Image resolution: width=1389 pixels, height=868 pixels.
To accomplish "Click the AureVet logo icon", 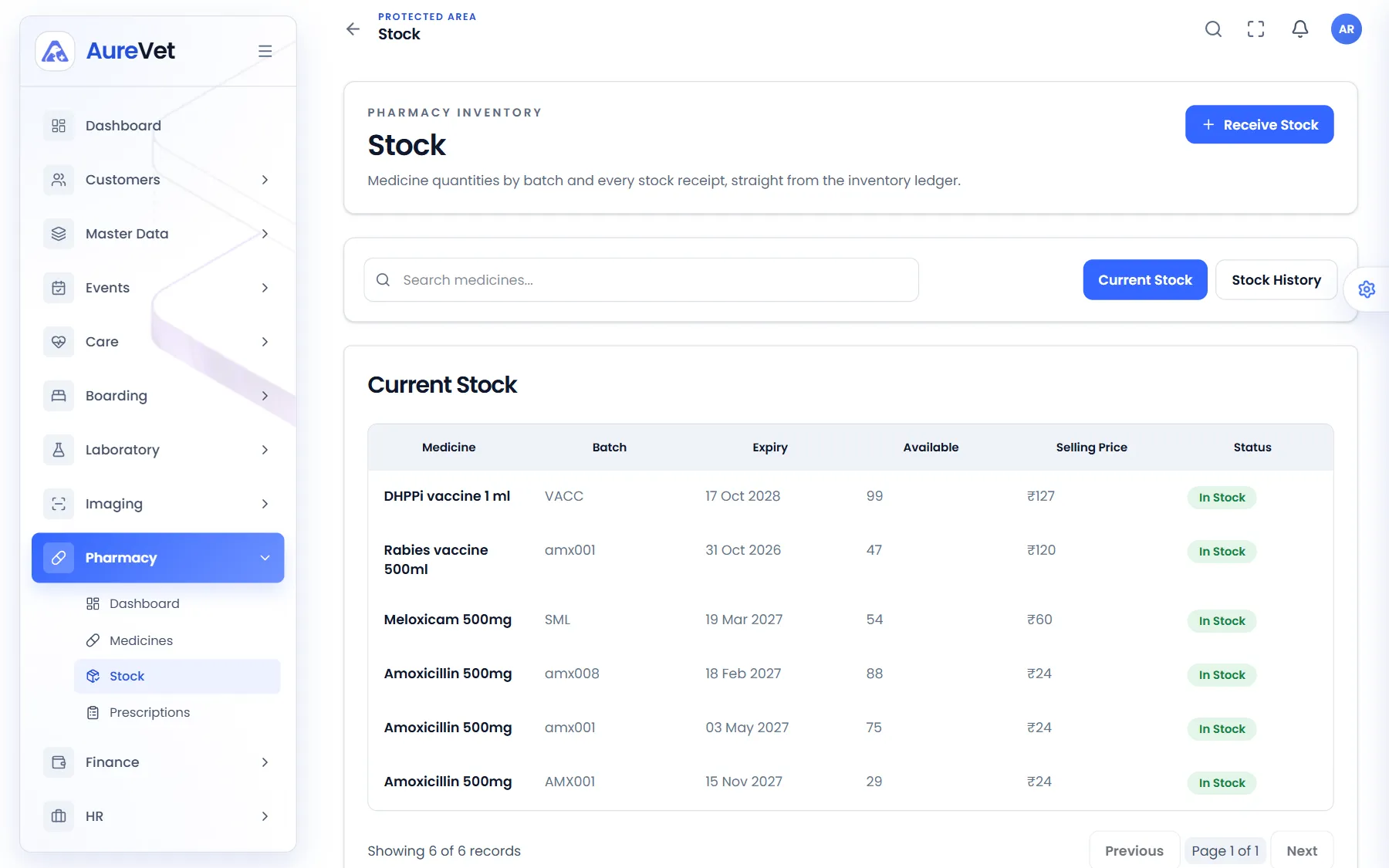I will [x=55, y=51].
